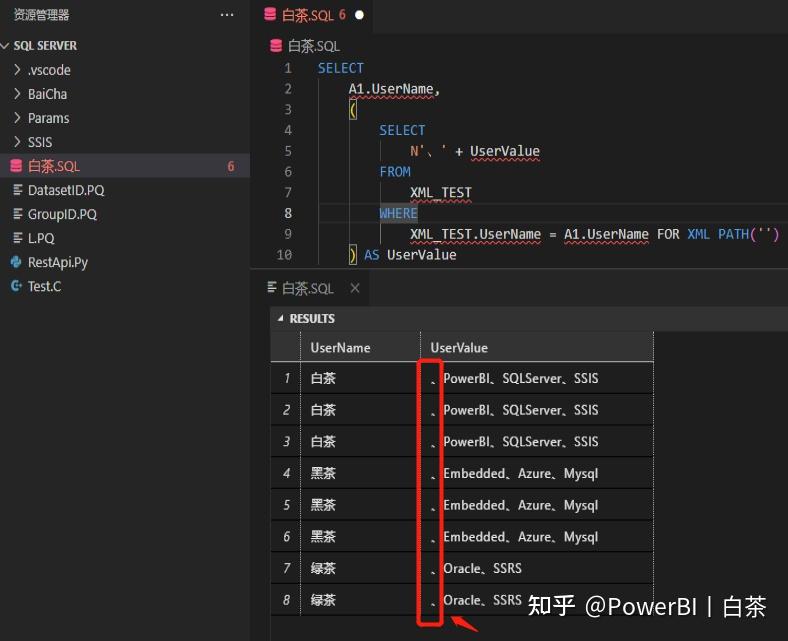Click the database icon in the breadcrumb

[x=276, y=46]
